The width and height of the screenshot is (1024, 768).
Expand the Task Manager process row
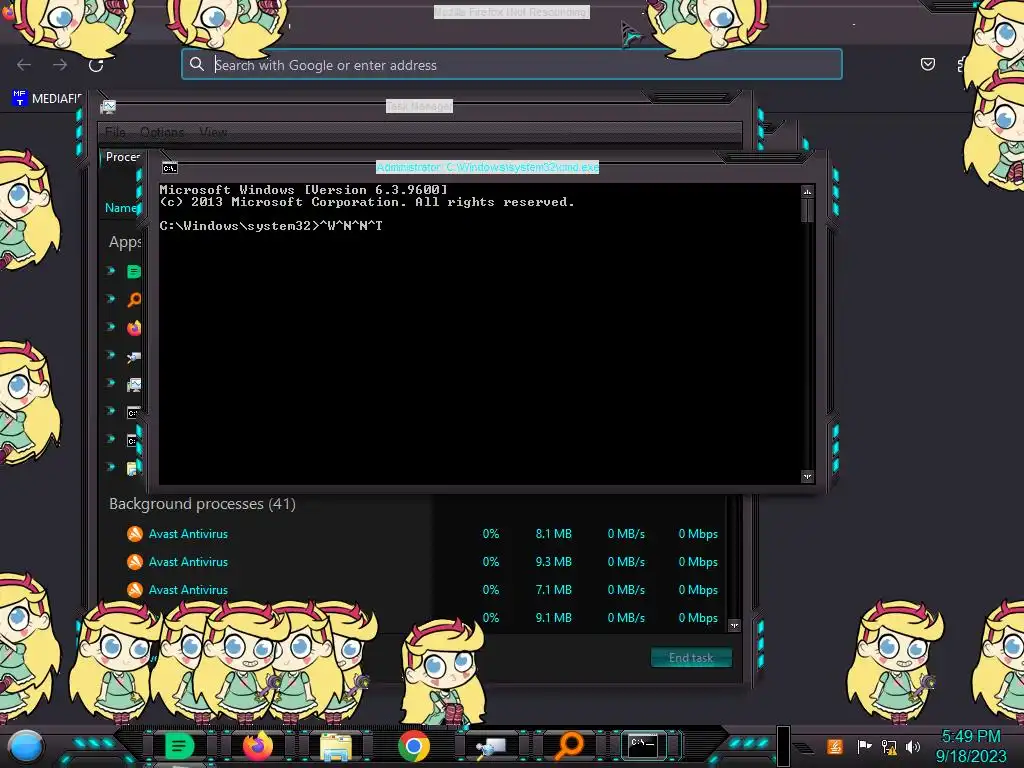111,383
